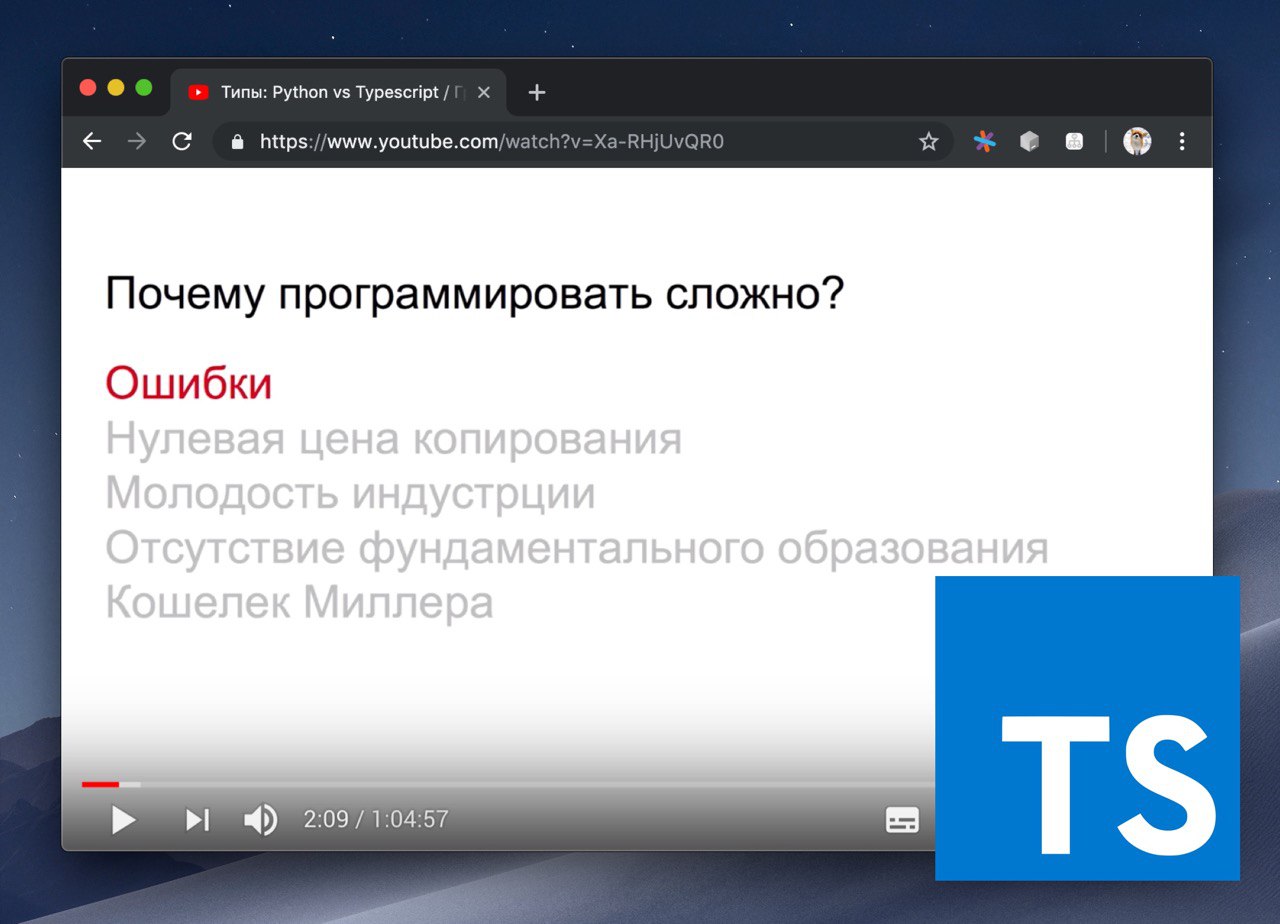Play the video
The image size is (1280, 924).
(x=123, y=820)
